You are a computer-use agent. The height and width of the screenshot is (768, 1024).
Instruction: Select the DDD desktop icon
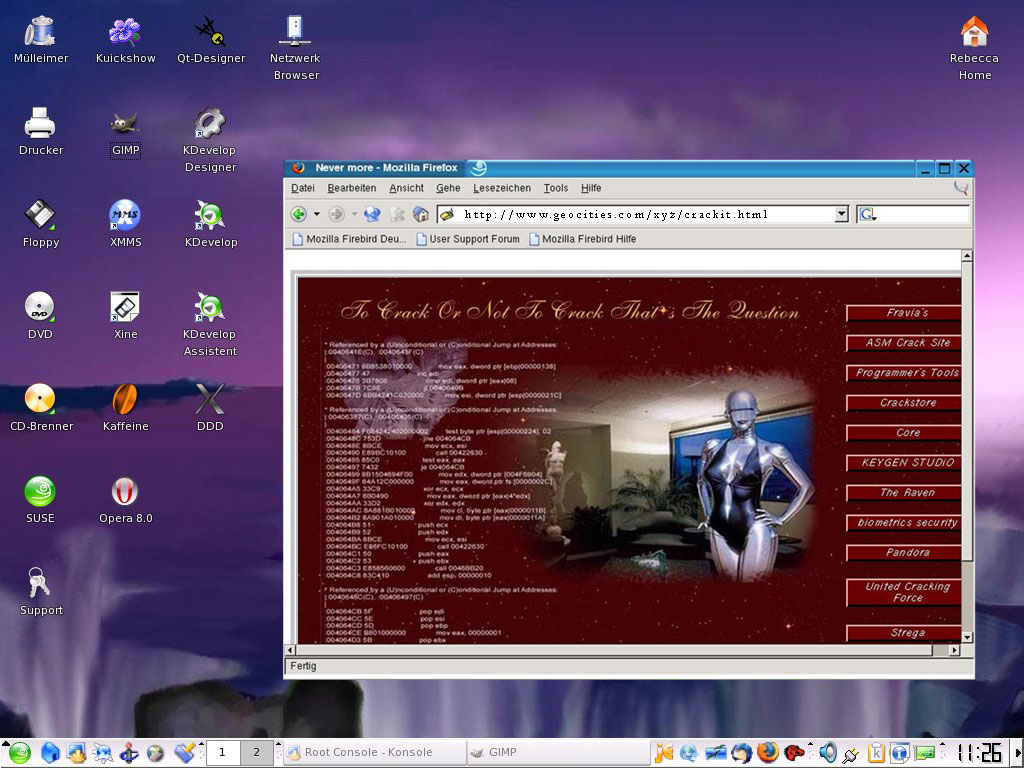click(210, 408)
